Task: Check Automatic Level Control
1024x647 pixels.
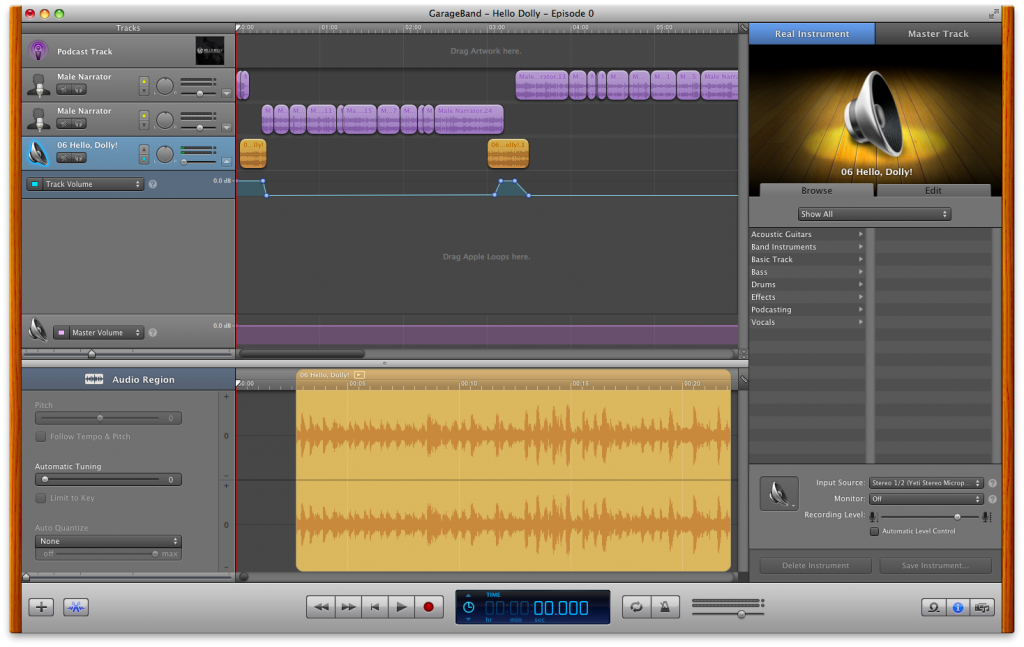Action: coord(874,531)
